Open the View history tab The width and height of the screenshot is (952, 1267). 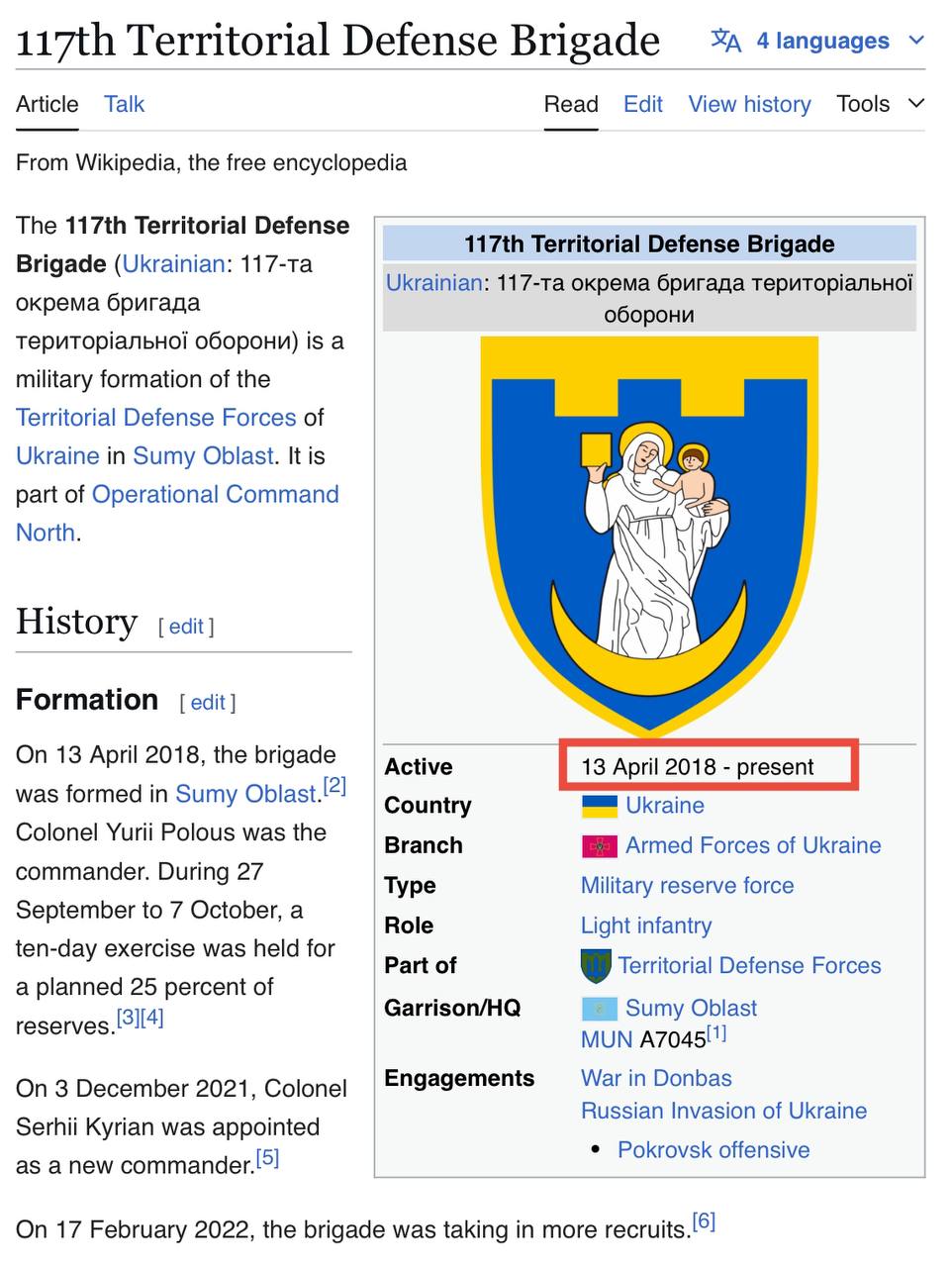point(749,104)
